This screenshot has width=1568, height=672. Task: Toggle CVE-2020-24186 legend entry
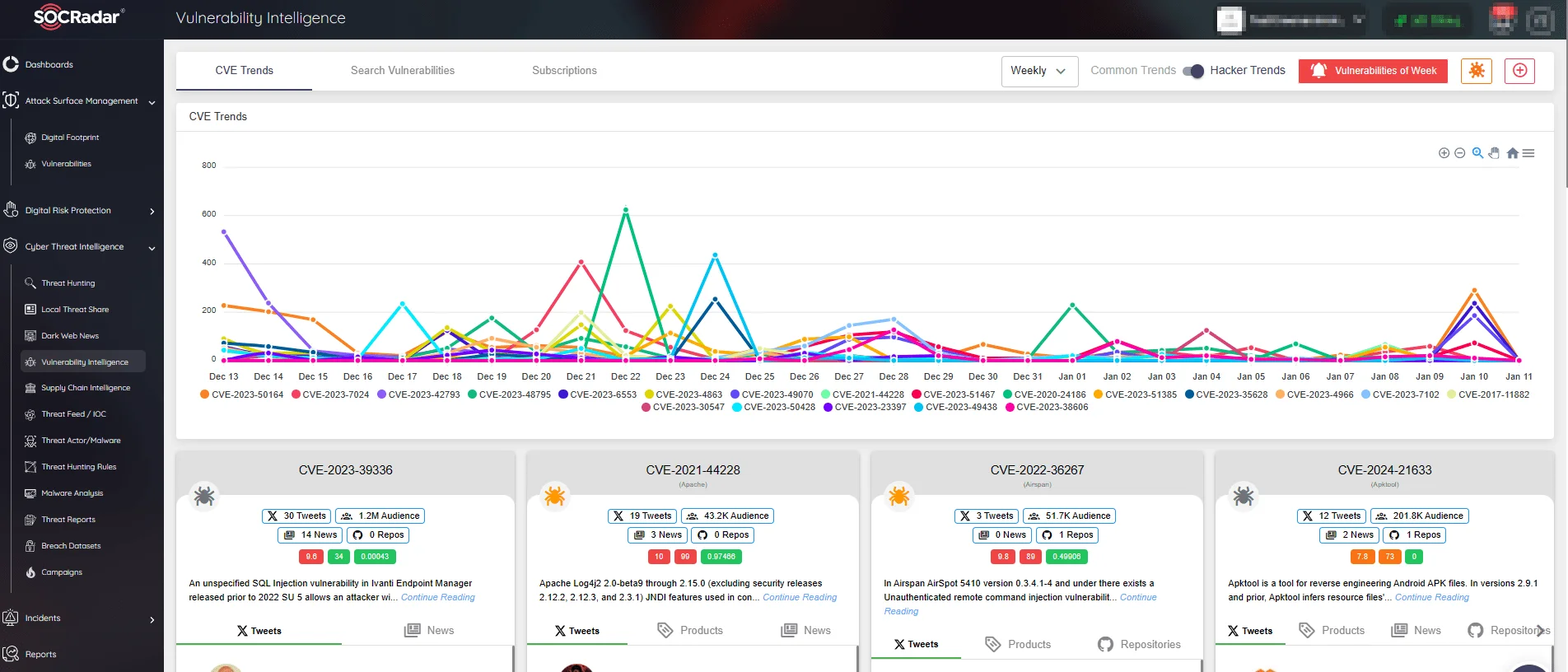click(x=1044, y=394)
